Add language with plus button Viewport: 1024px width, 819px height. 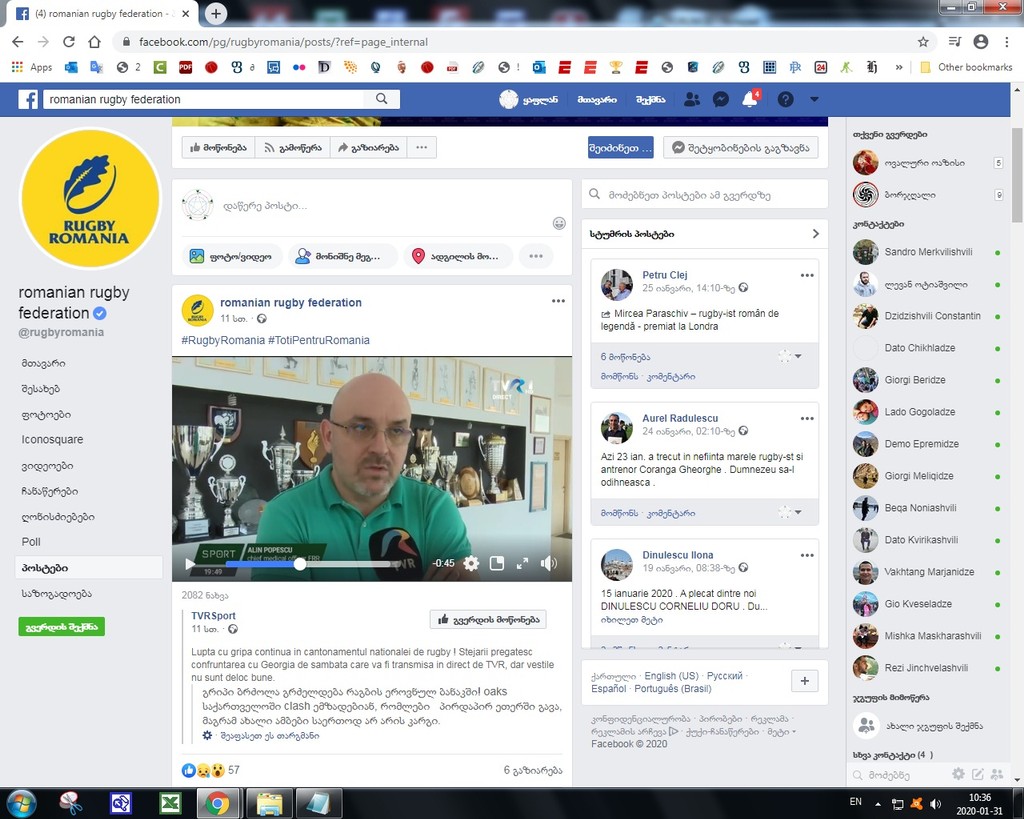pos(805,681)
